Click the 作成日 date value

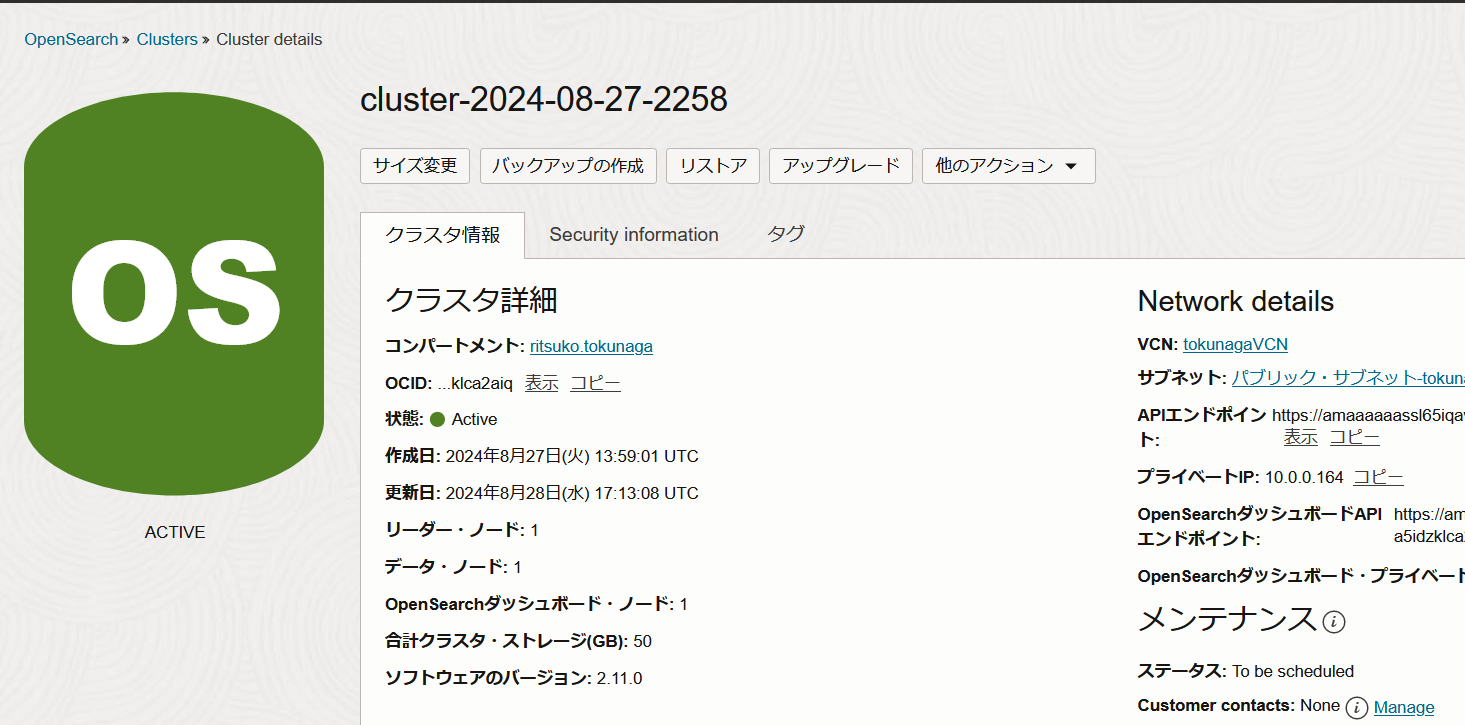click(572, 456)
